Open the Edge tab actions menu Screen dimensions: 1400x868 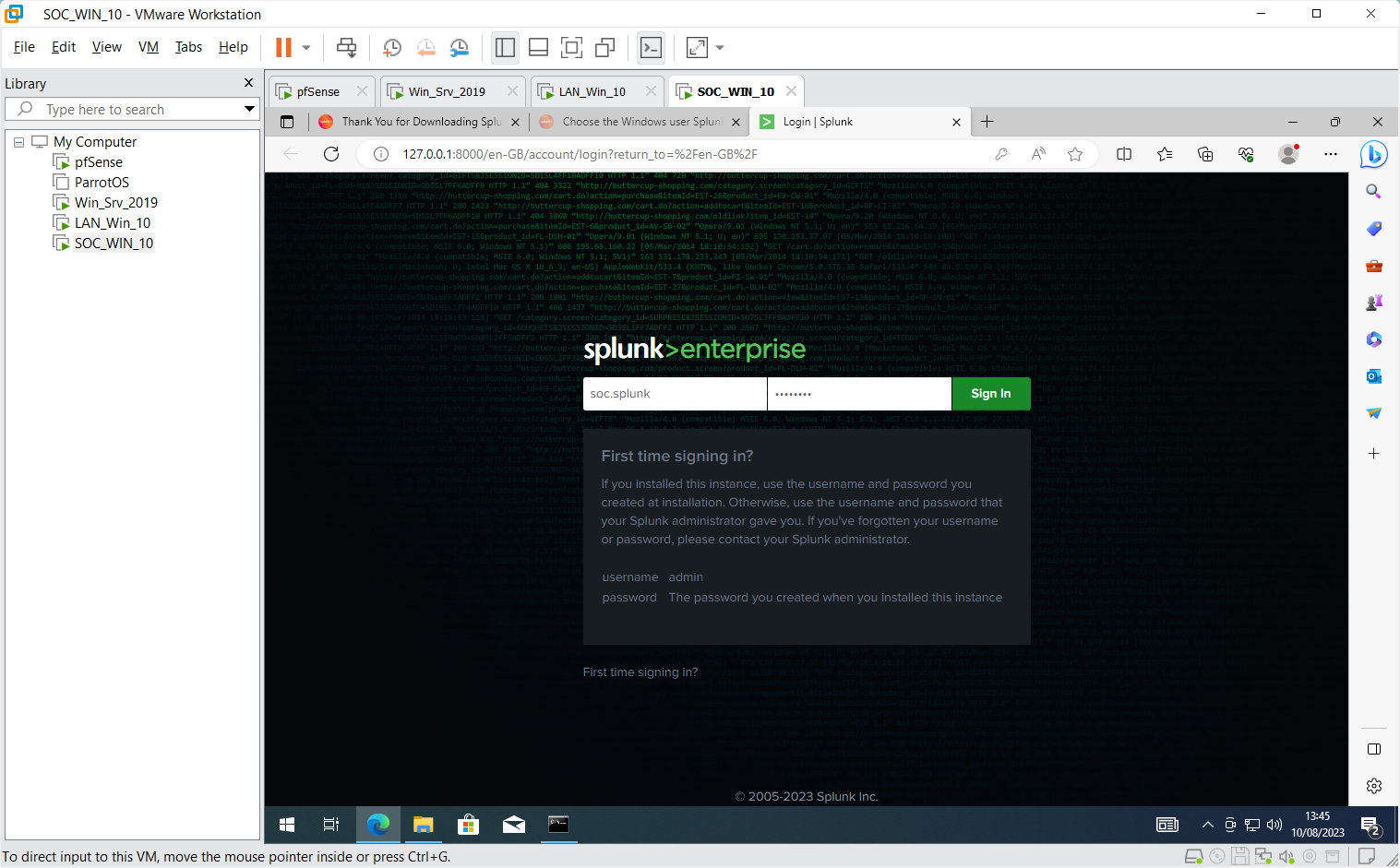coord(287,122)
